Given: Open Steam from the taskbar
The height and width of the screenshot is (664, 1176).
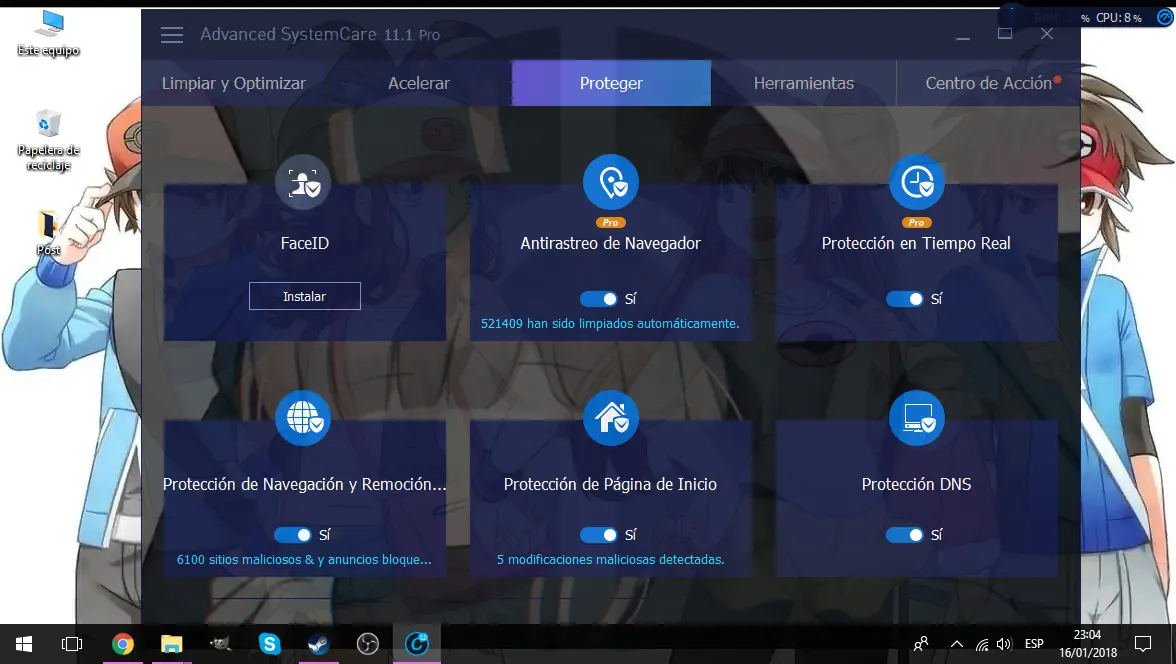Looking at the screenshot, I should [319, 644].
